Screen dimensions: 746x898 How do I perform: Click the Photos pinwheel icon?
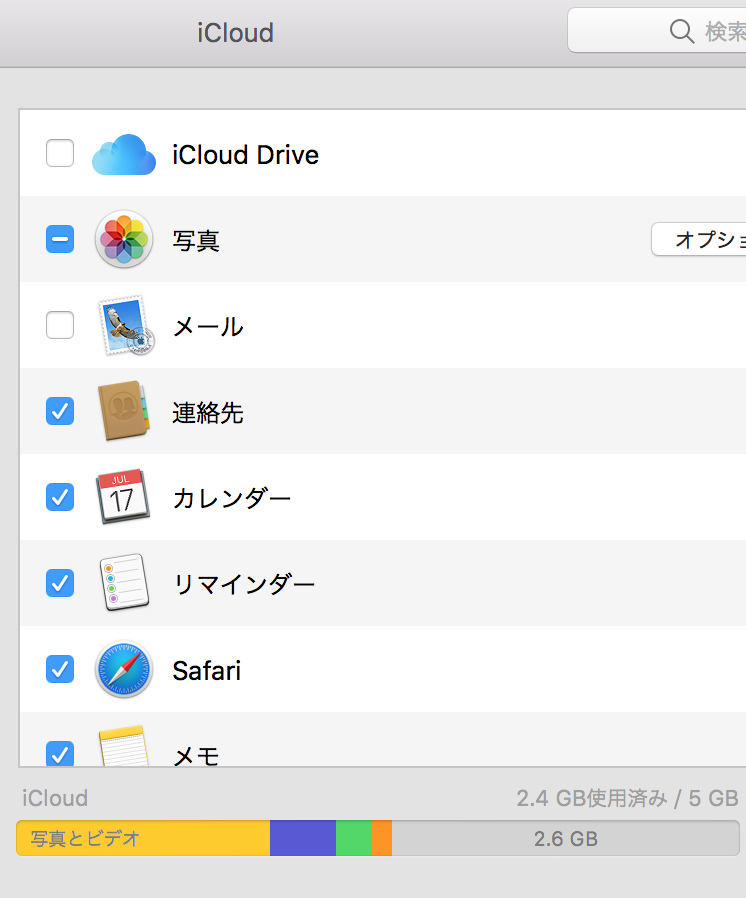pos(124,239)
